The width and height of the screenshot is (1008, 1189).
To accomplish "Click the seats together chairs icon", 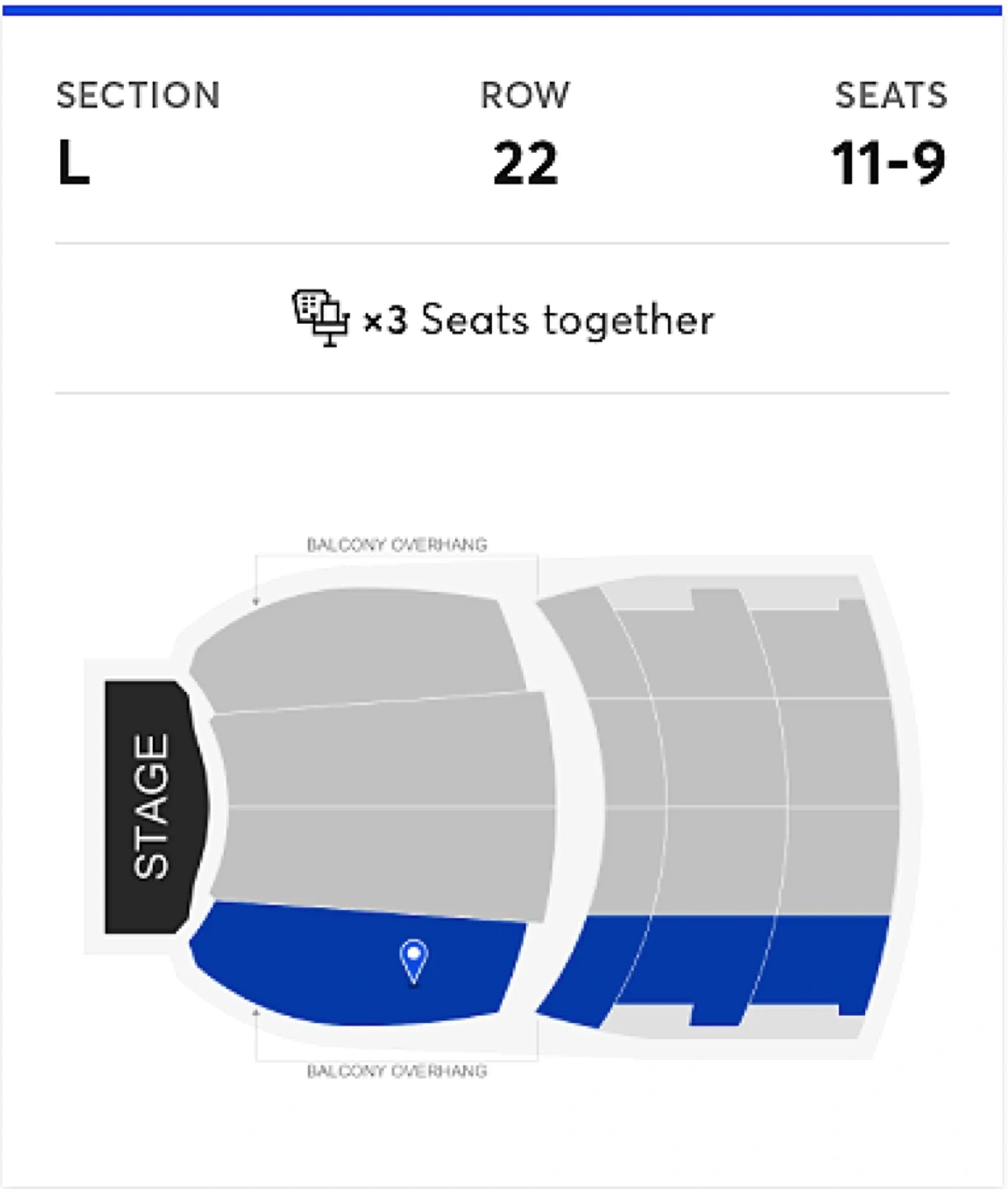I will pyautogui.click(x=320, y=318).
